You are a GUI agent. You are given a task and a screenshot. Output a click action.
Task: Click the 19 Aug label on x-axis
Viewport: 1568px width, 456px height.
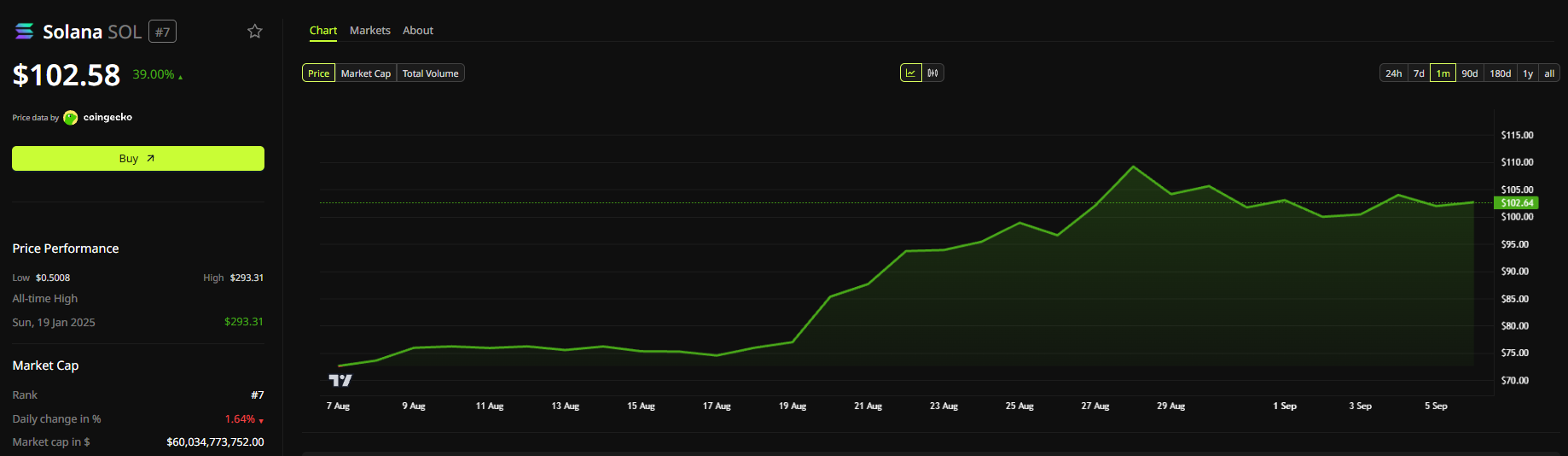coord(793,406)
